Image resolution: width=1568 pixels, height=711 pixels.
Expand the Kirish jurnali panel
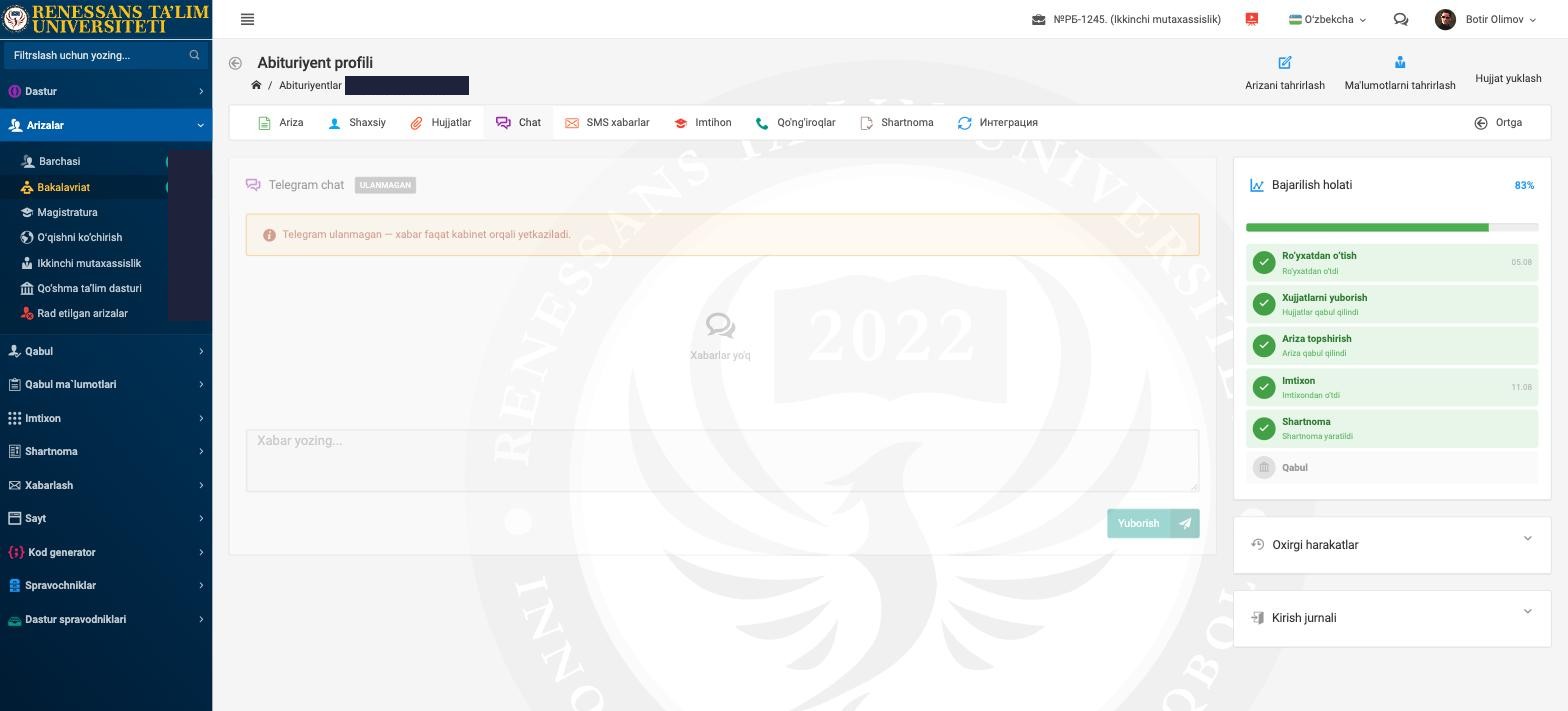[1527, 612]
